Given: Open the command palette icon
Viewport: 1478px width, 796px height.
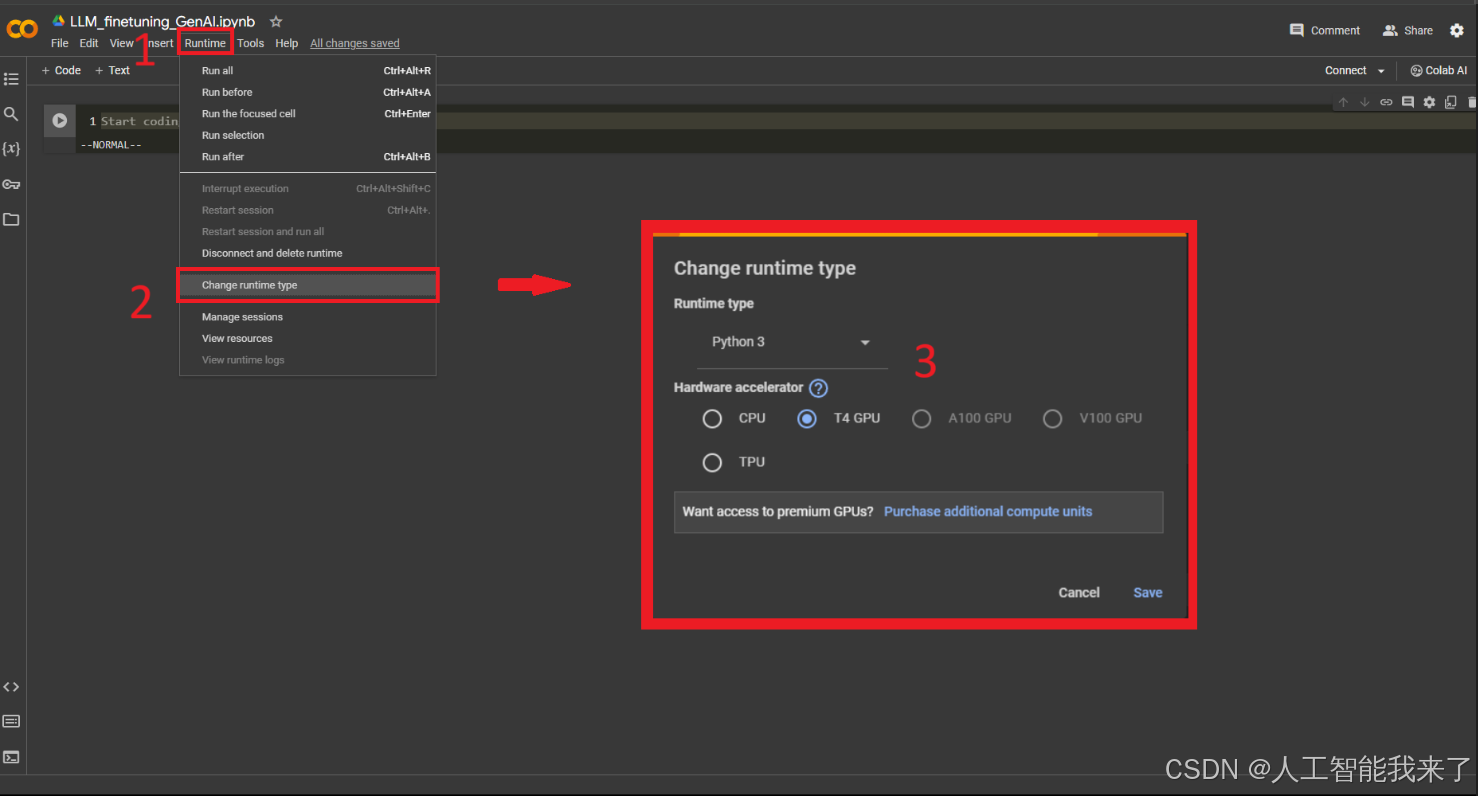Looking at the screenshot, I should (11, 721).
